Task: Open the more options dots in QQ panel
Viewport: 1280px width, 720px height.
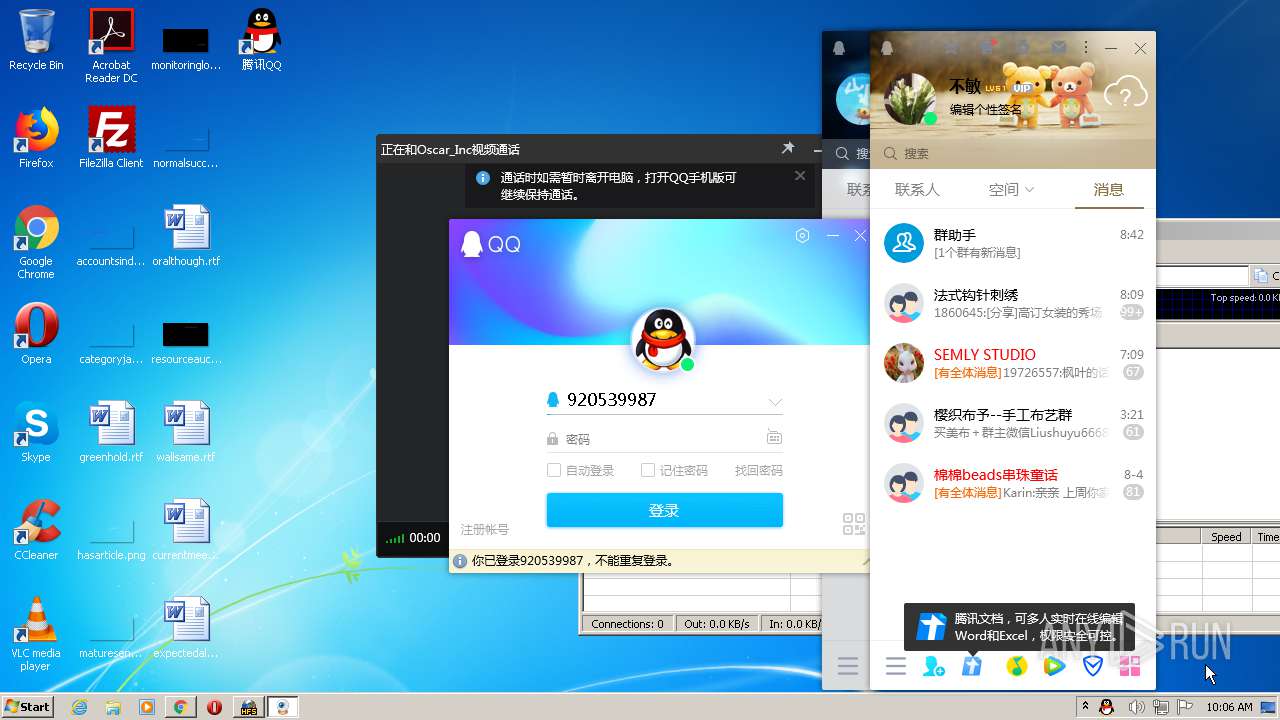Action: [1086, 48]
